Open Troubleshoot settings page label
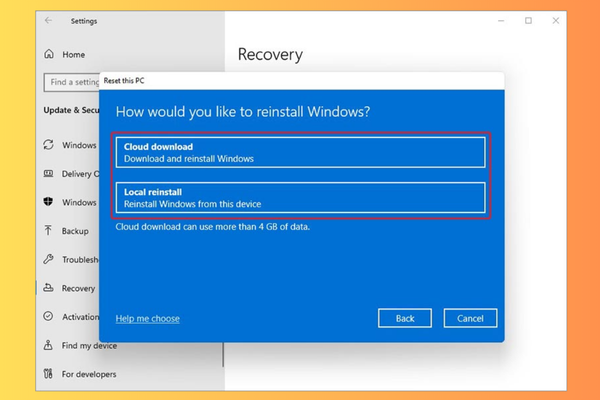Viewport: 600px width, 400px height. pos(80,260)
